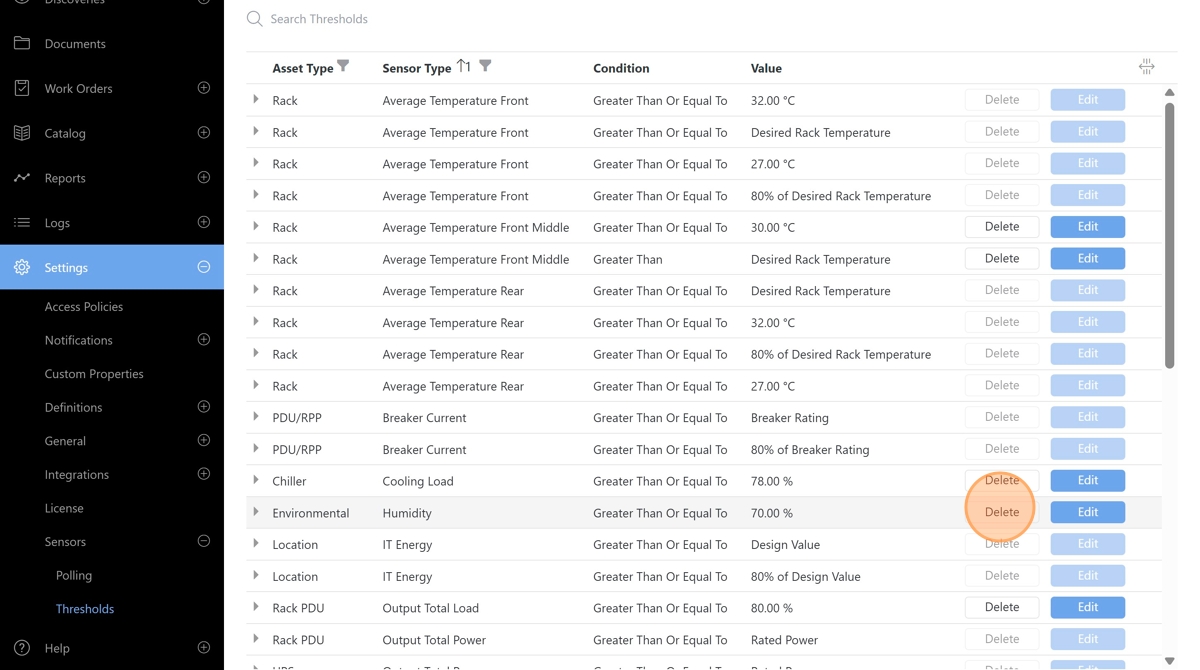The width and height of the screenshot is (1200, 670).
Task: Click the Sensor Type sort arrow icon
Action: pos(463,66)
